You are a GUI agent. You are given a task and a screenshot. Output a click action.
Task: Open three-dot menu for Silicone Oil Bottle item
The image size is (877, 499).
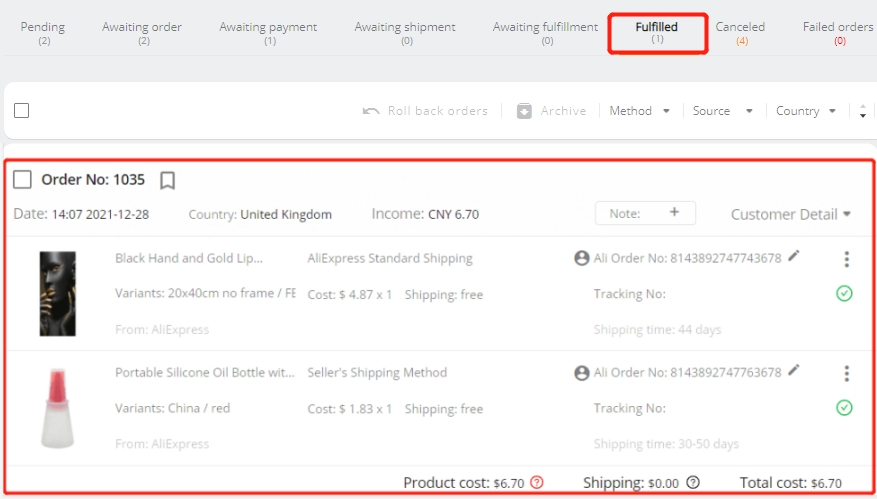pos(846,373)
